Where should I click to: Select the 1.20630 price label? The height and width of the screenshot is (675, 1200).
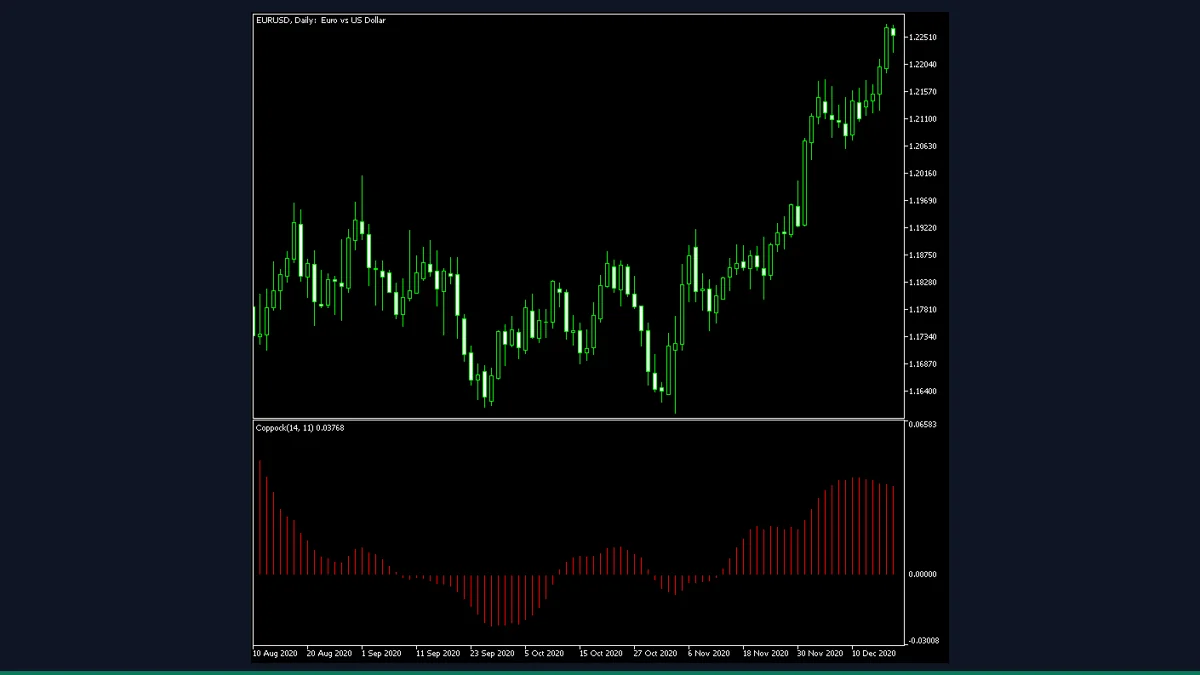click(923, 146)
